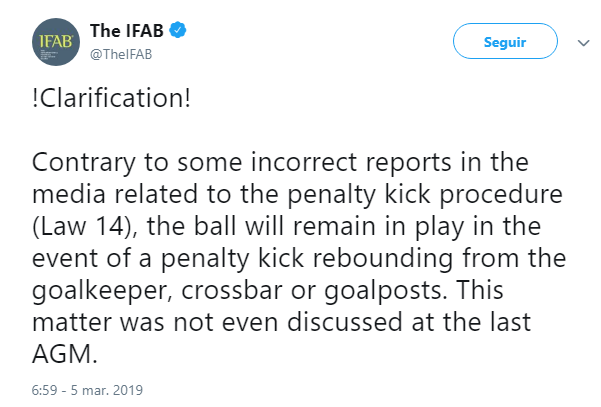Follow the account with Seguir button

click(x=505, y=41)
